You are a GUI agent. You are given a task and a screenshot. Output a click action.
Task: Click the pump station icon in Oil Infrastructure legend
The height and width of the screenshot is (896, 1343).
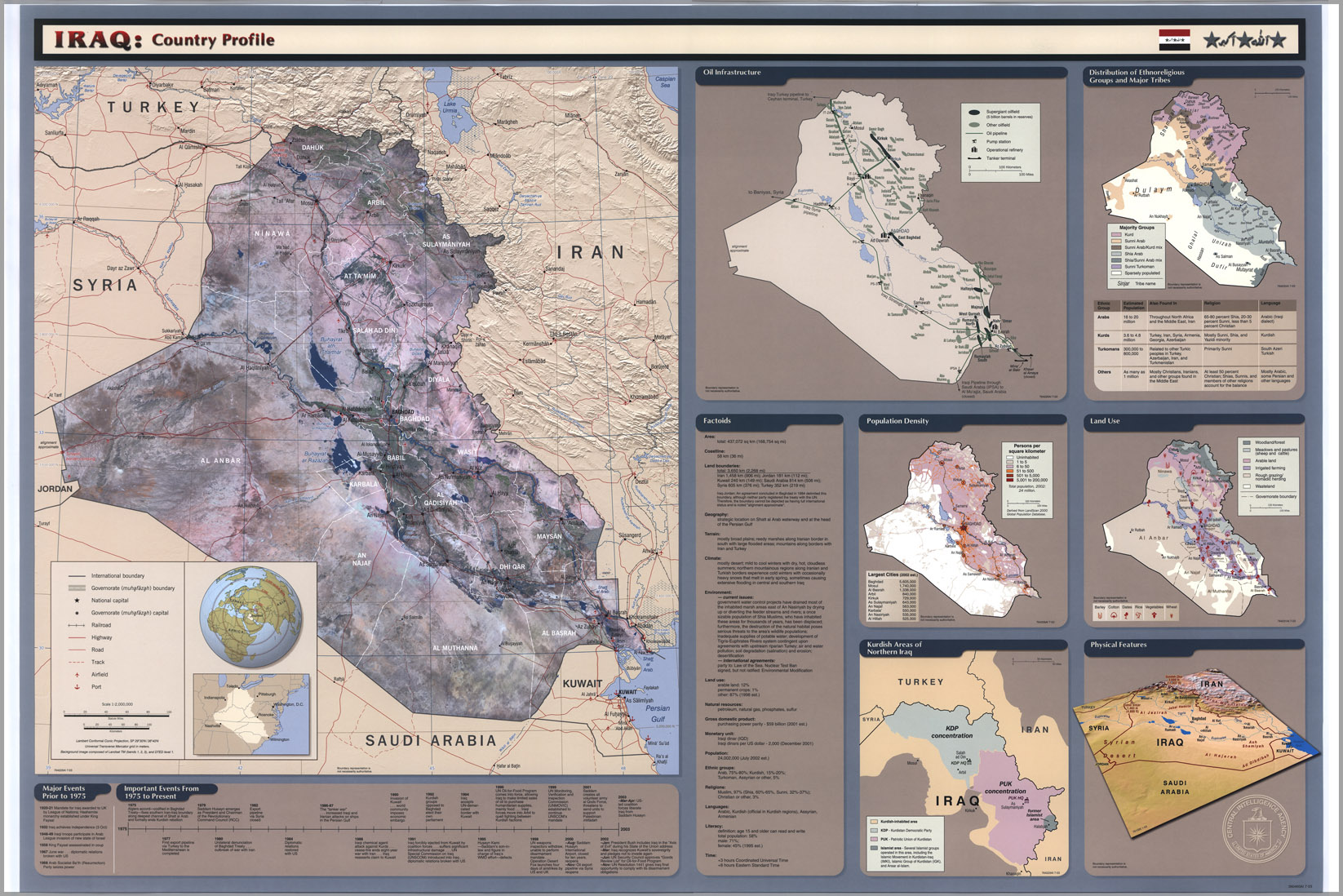pyautogui.click(x=974, y=141)
